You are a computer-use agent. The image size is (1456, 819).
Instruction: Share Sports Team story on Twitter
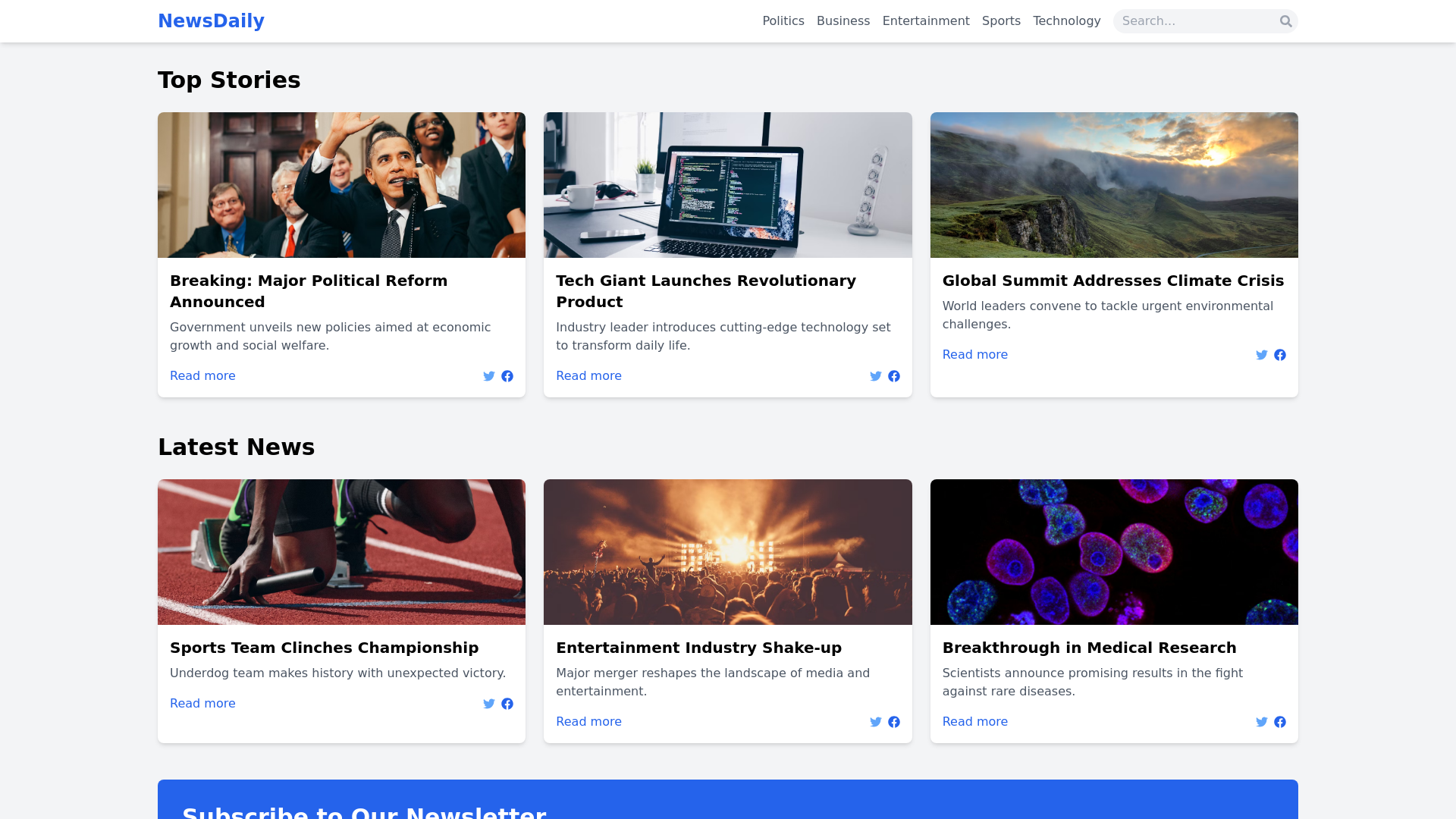[489, 704]
